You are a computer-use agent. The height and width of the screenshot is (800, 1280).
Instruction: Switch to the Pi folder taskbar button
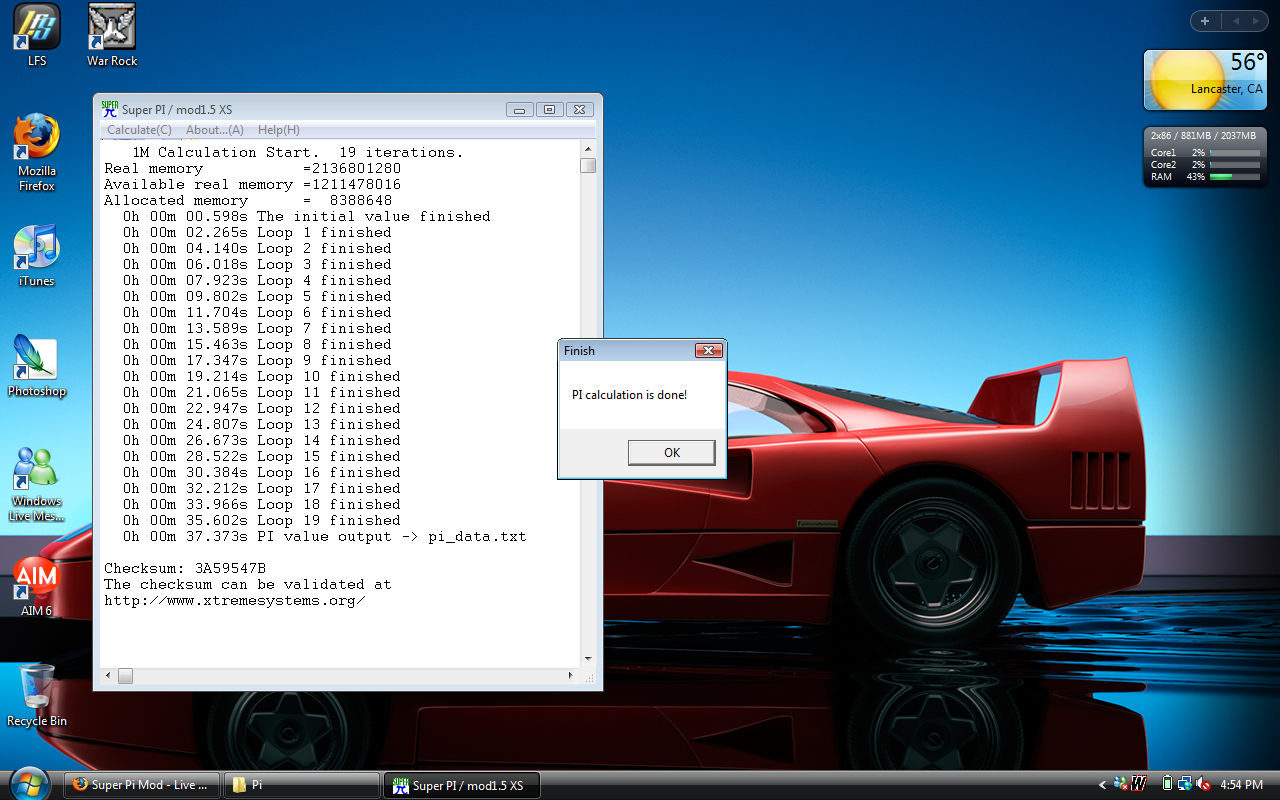pyautogui.click(x=302, y=785)
